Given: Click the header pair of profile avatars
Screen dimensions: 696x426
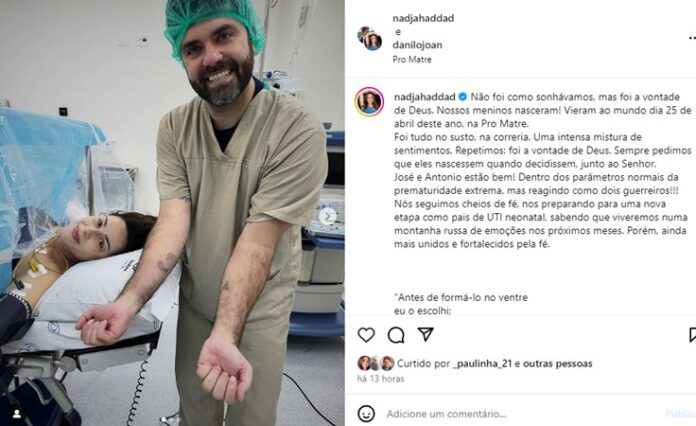Looking at the screenshot, I should (x=370, y=38).
